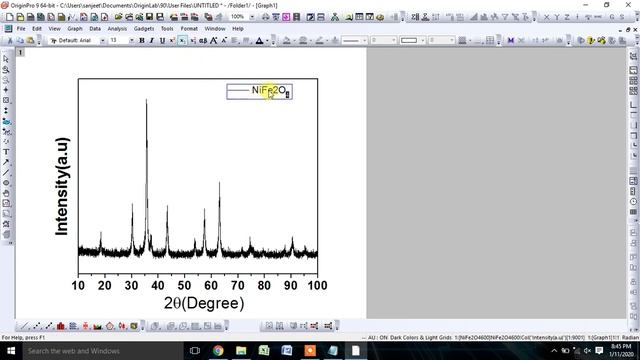Open the File menu

pos(21,29)
